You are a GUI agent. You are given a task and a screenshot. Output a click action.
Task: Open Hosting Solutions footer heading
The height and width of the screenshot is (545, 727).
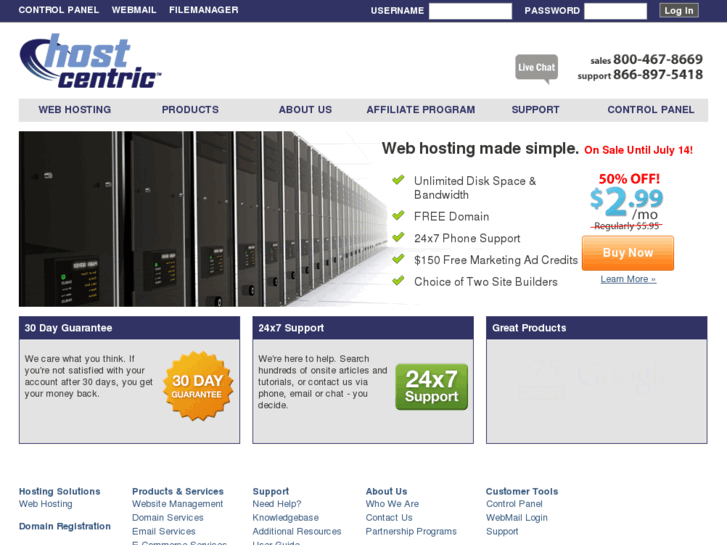(x=59, y=491)
